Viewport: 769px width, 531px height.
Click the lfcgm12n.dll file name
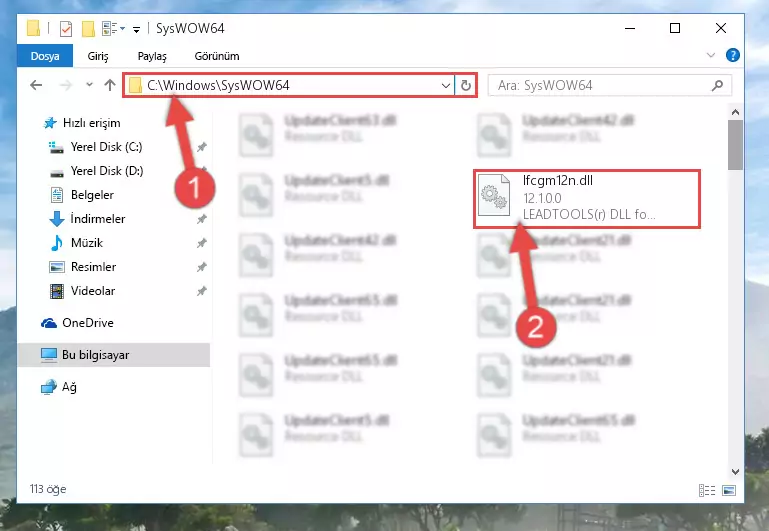(x=558, y=181)
